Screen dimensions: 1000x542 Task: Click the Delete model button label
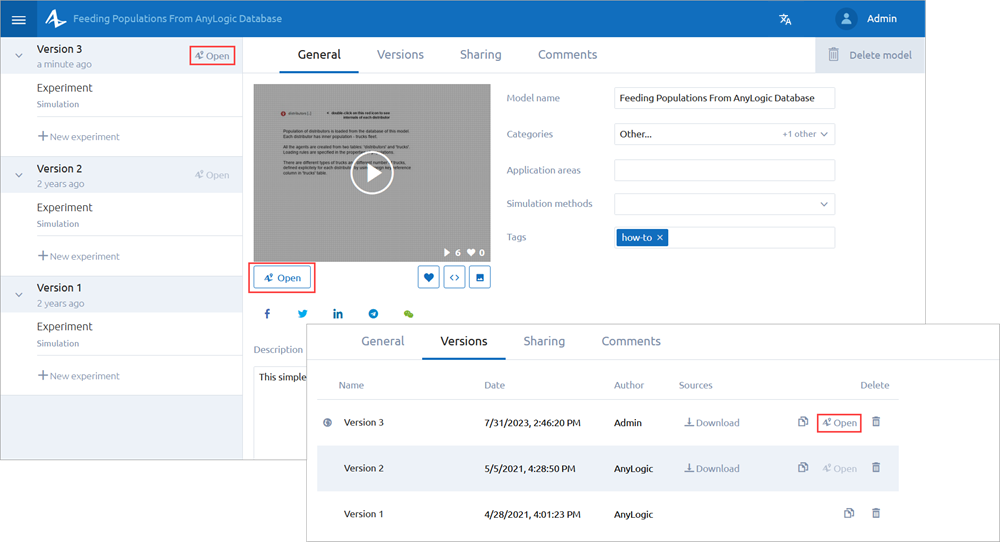pos(880,55)
